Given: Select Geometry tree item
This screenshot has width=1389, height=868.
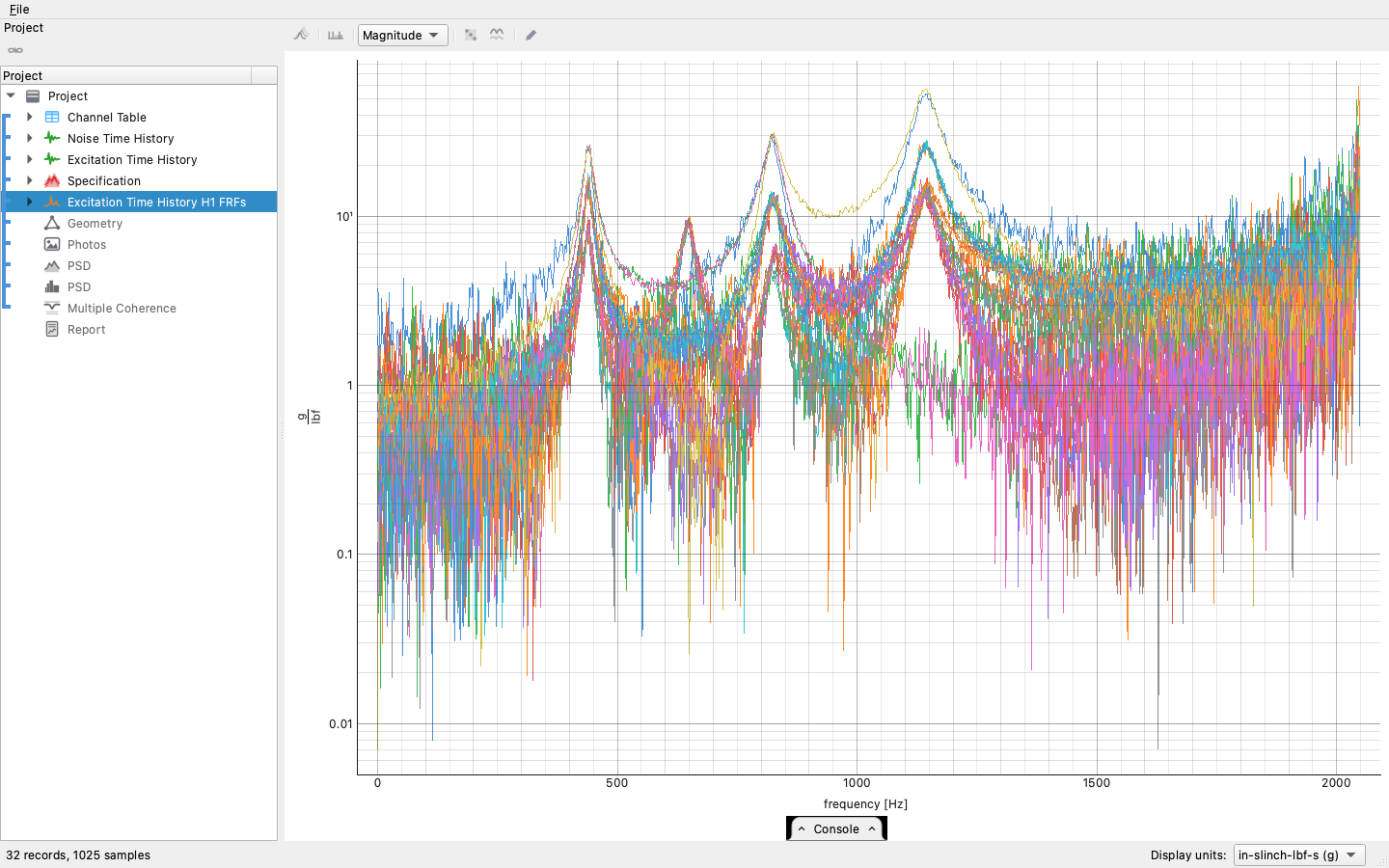Looking at the screenshot, I should [95, 223].
